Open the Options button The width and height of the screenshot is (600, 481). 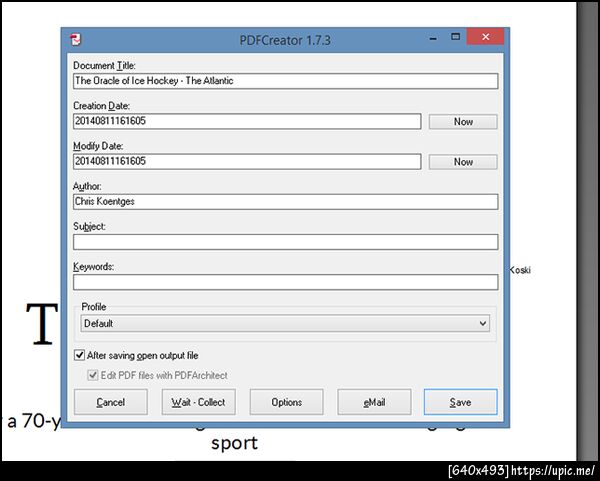coord(287,402)
